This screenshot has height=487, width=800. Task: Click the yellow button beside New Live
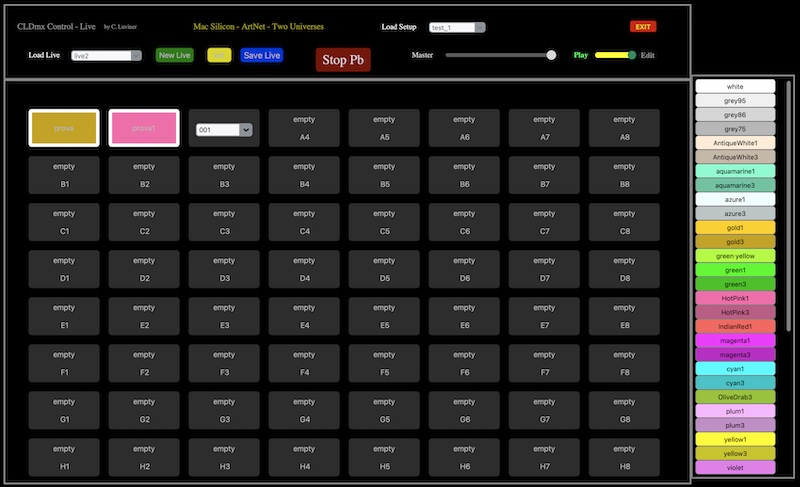[x=219, y=55]
